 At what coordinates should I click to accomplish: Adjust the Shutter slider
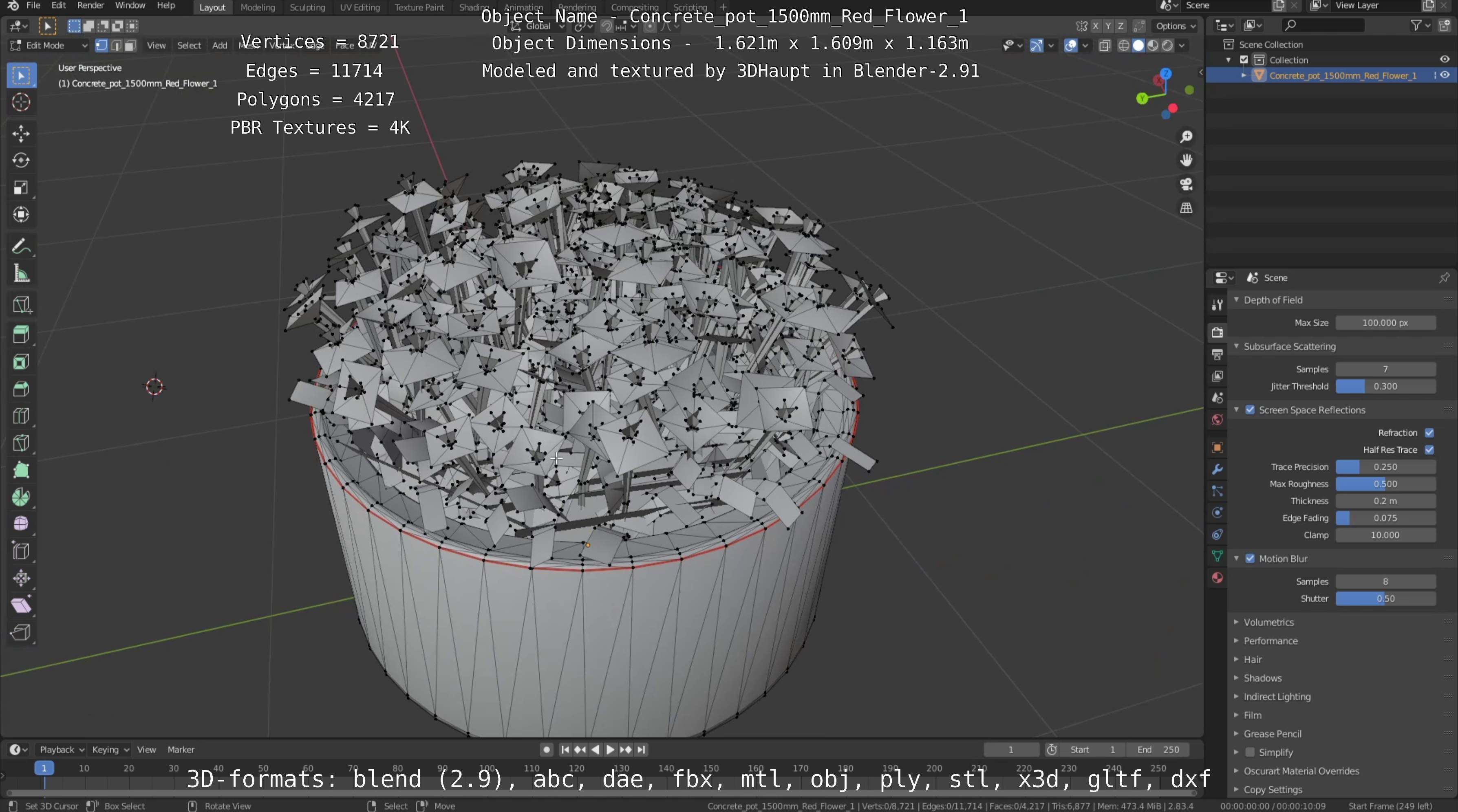click(1385, 599)
